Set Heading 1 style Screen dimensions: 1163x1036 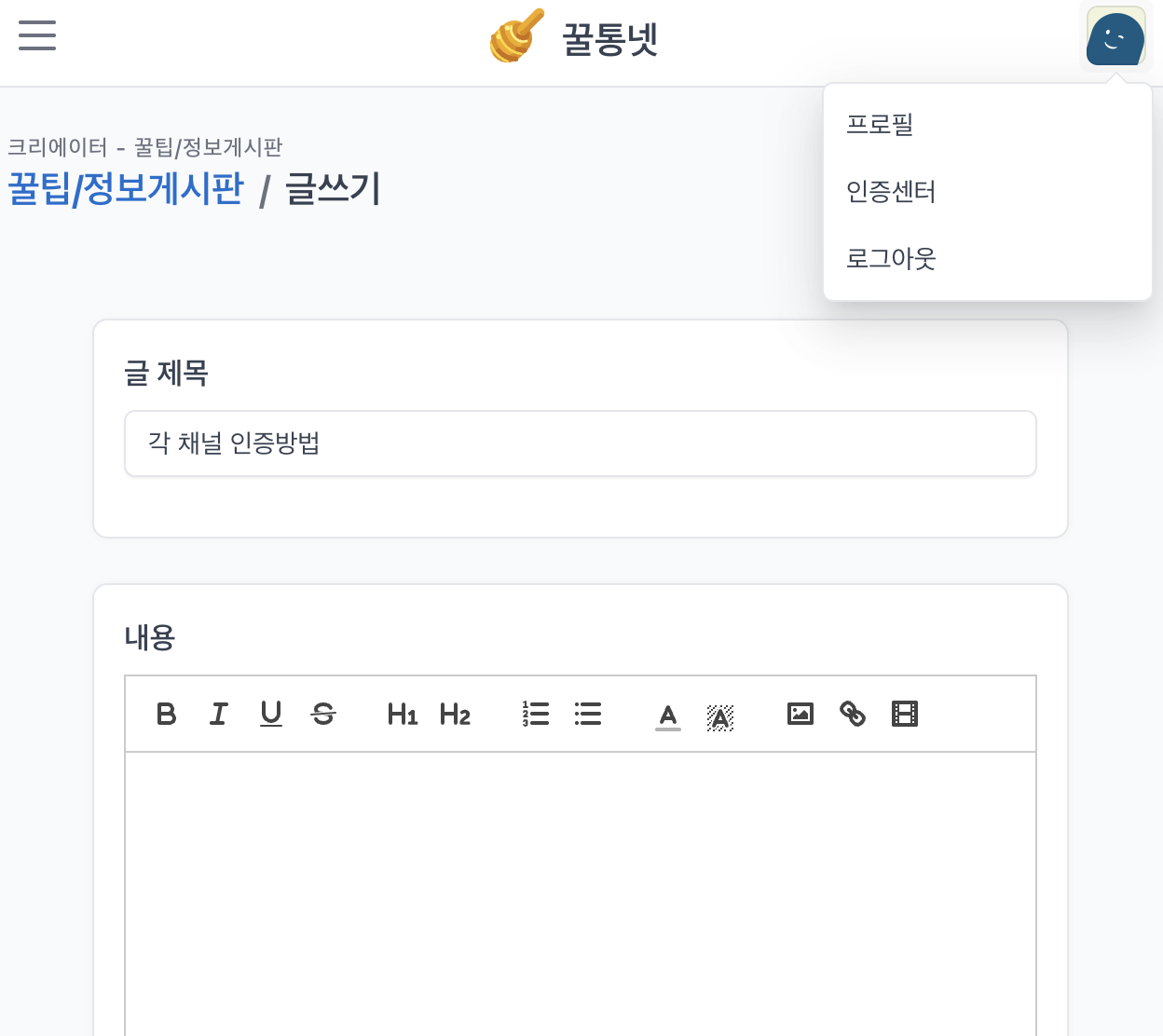click(402, 714)
